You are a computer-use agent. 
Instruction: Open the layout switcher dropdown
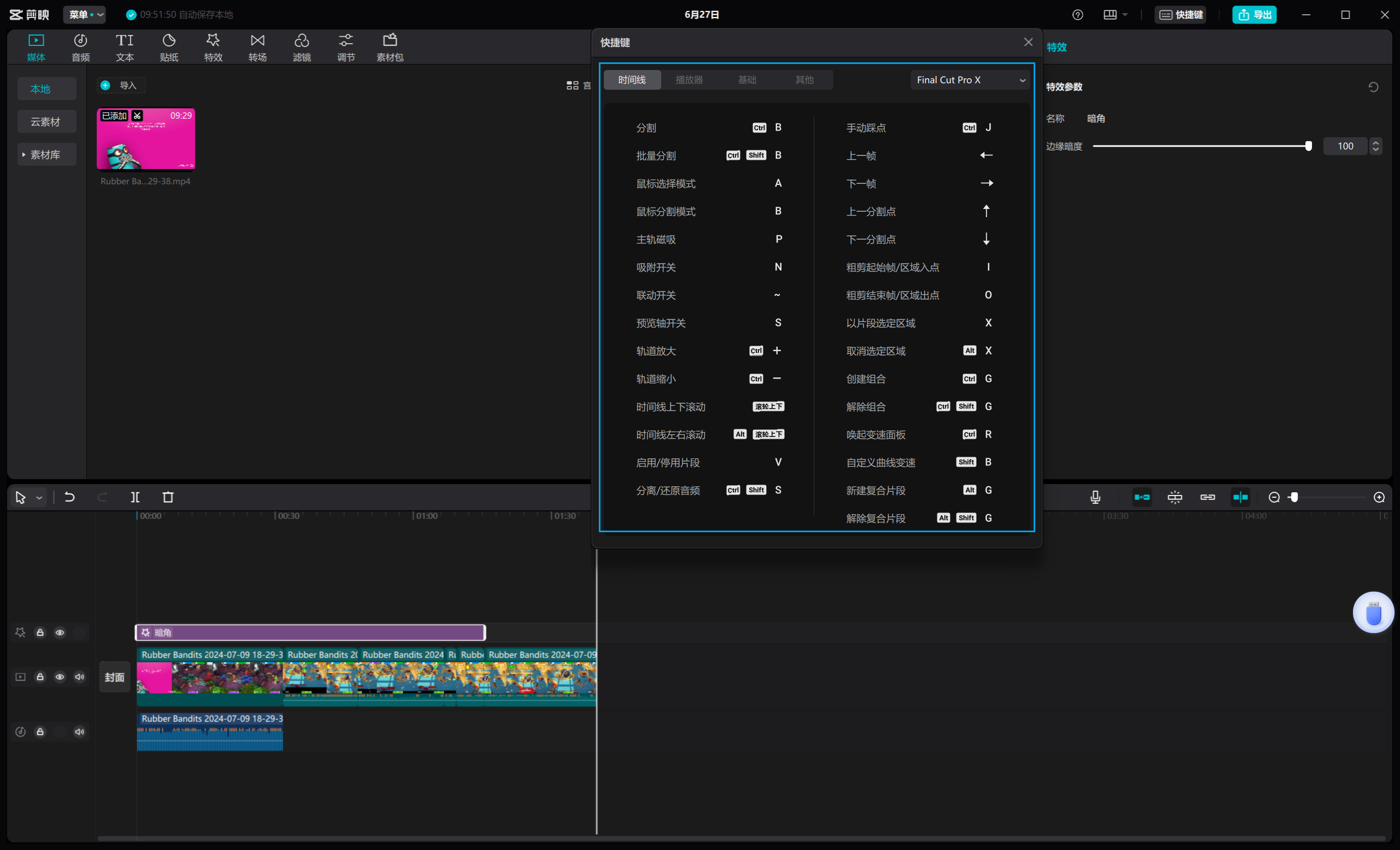click(1115, 15)
